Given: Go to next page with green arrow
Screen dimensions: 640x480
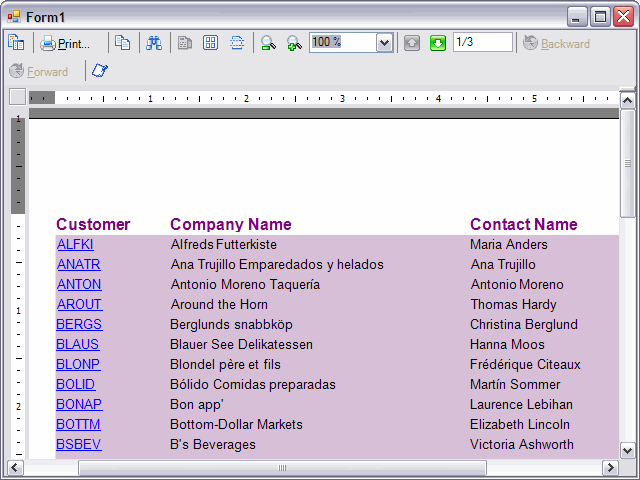Looking at the screenshot, I should click(438, 43).
